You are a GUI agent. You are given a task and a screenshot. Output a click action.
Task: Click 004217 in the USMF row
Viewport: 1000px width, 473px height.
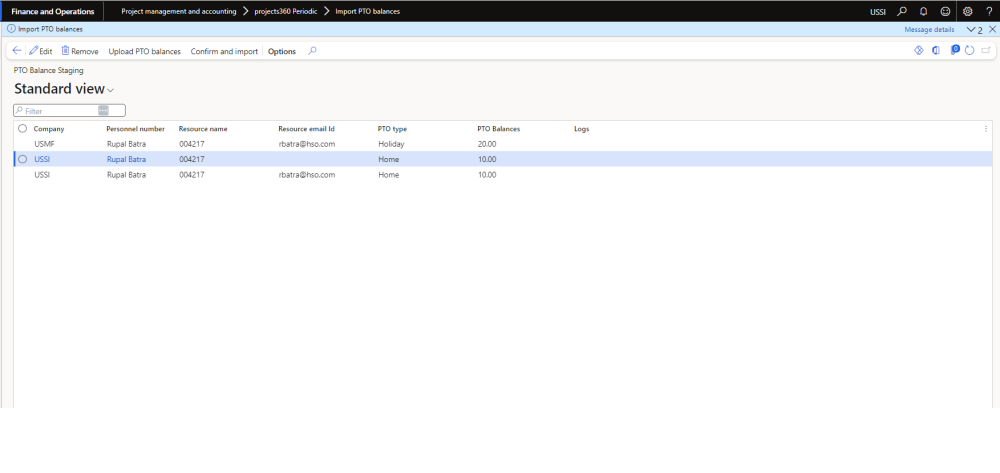tap(191, 144)
